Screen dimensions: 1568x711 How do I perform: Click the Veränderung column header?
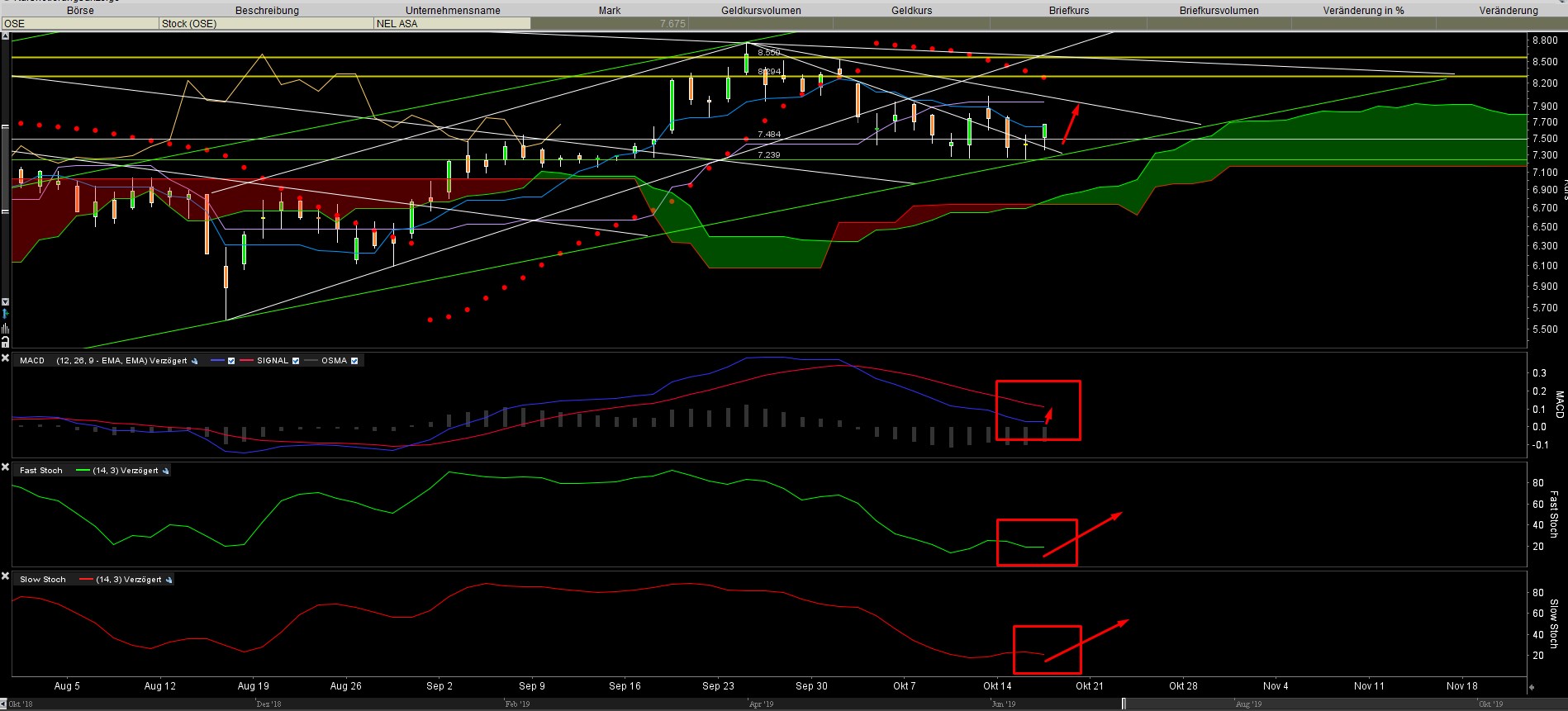click(x=1509, y=11)
